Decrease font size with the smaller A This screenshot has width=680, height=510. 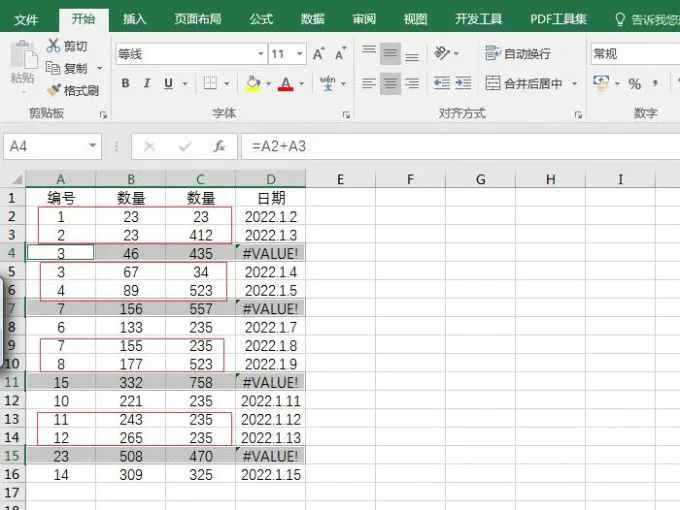click(x=340, y=54)
